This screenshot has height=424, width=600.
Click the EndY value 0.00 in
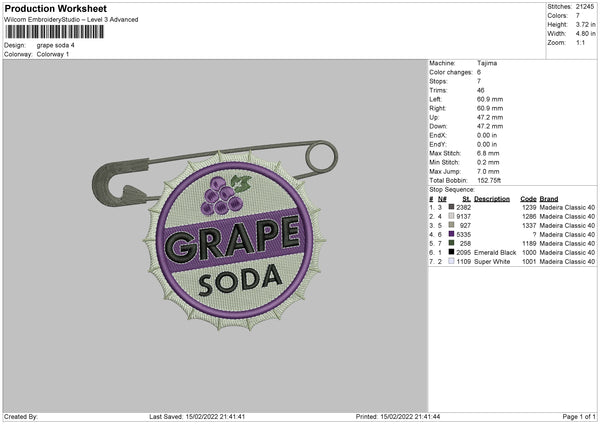[487, 144]
